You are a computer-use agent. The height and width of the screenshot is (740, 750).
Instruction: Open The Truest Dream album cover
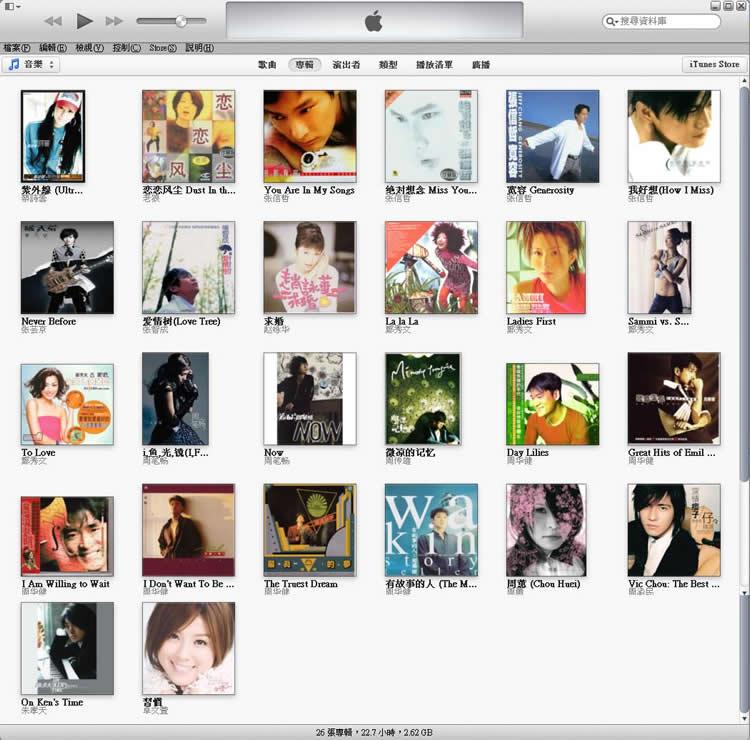[310, 530]
